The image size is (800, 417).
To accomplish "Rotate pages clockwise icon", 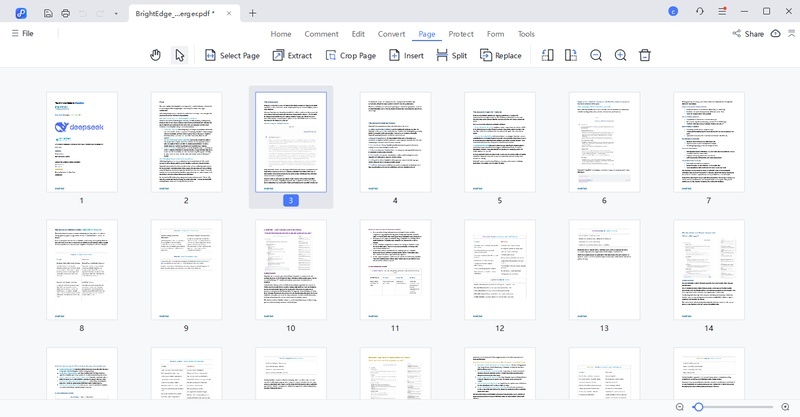I will 571,55.
